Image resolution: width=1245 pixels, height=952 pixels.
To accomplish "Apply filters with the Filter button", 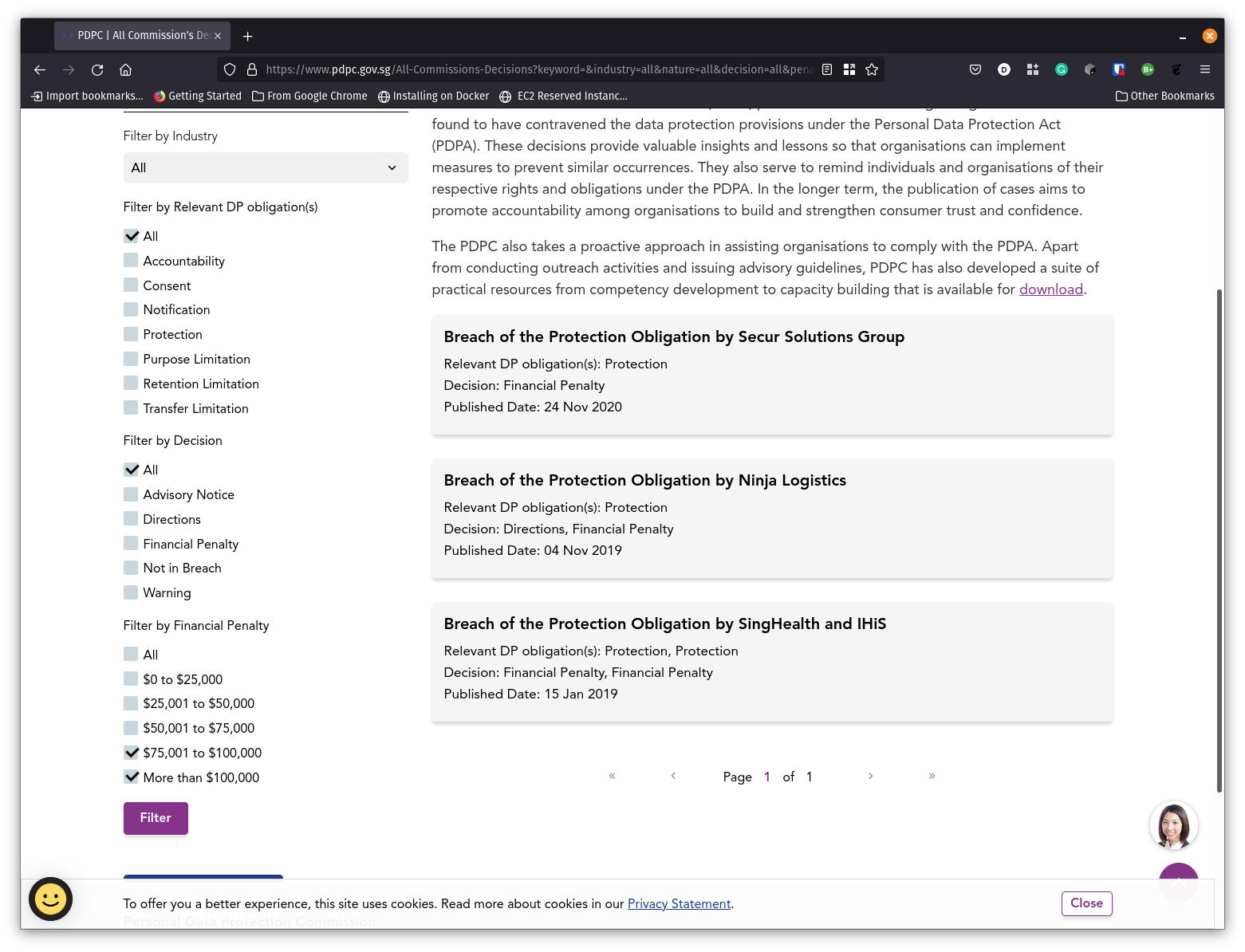I will [156, 818].
